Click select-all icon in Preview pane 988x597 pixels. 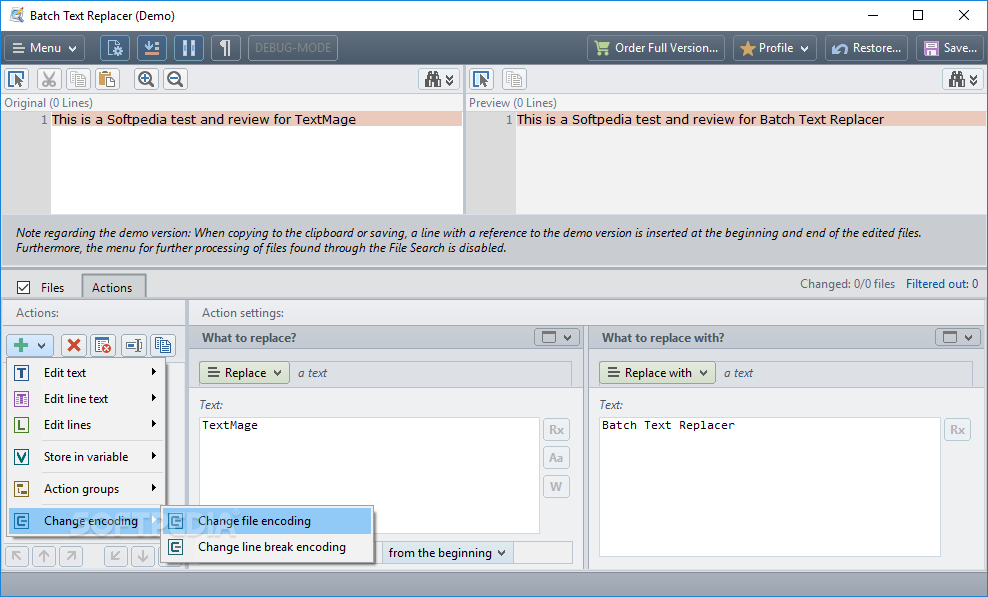[x=481, y=79]
